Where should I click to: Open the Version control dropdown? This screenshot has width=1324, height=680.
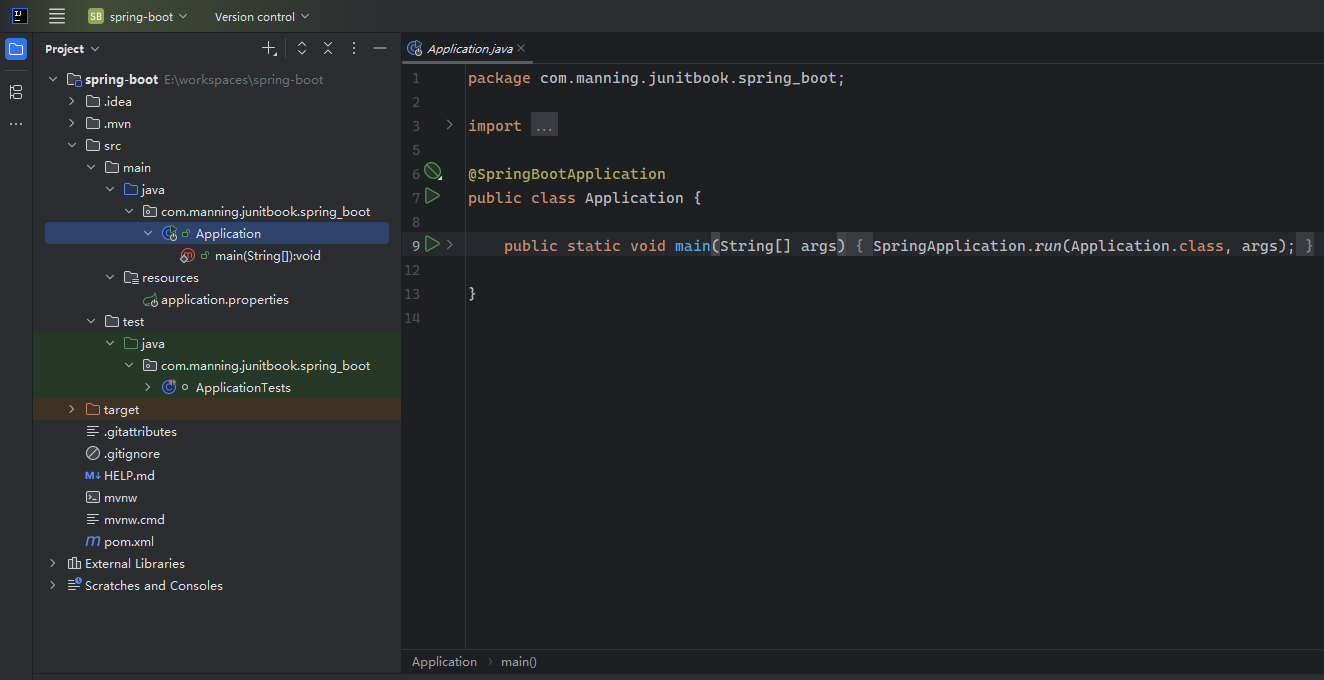(262, 16)
